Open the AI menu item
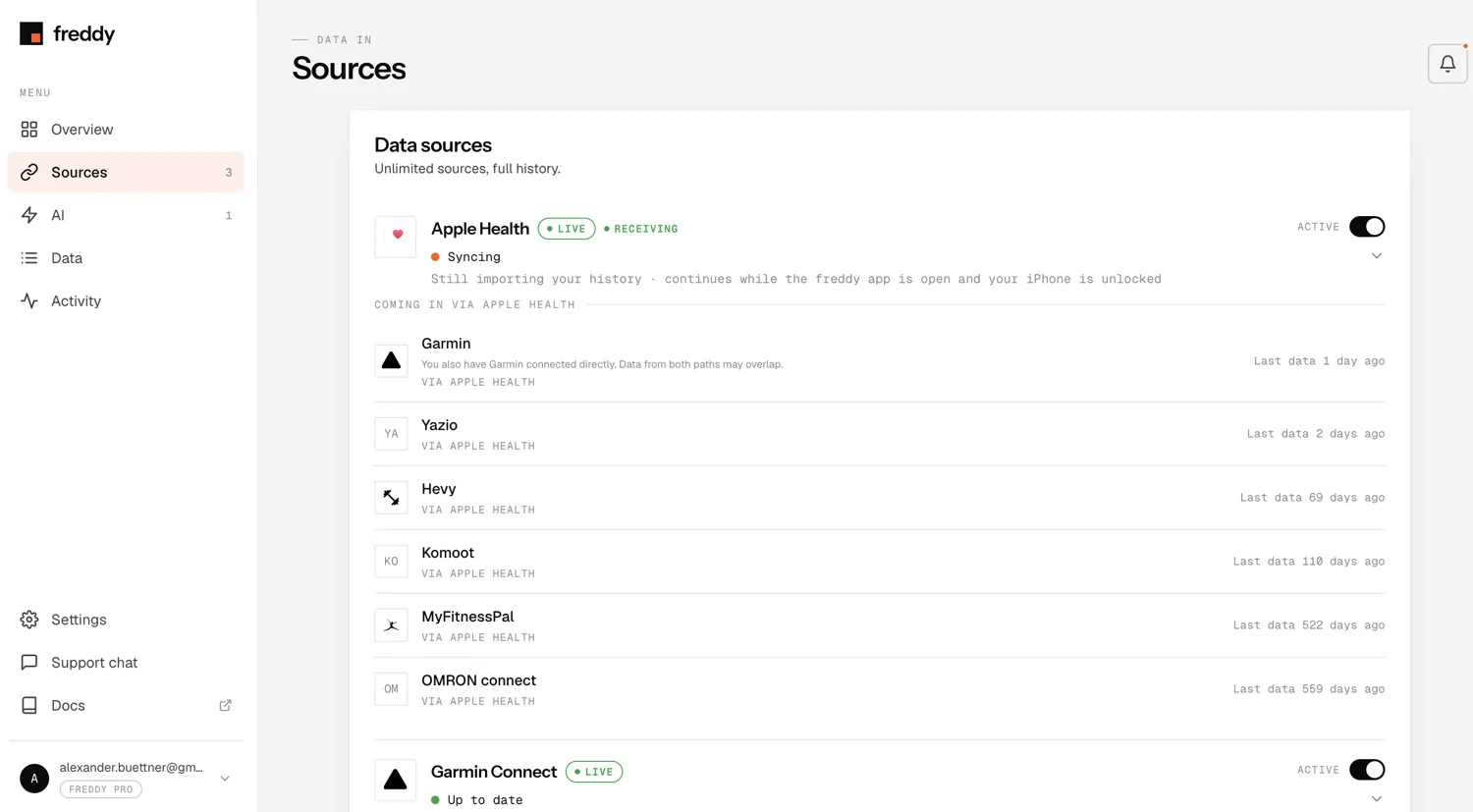This screenshot has height=812, width=1473. point(126,215)
